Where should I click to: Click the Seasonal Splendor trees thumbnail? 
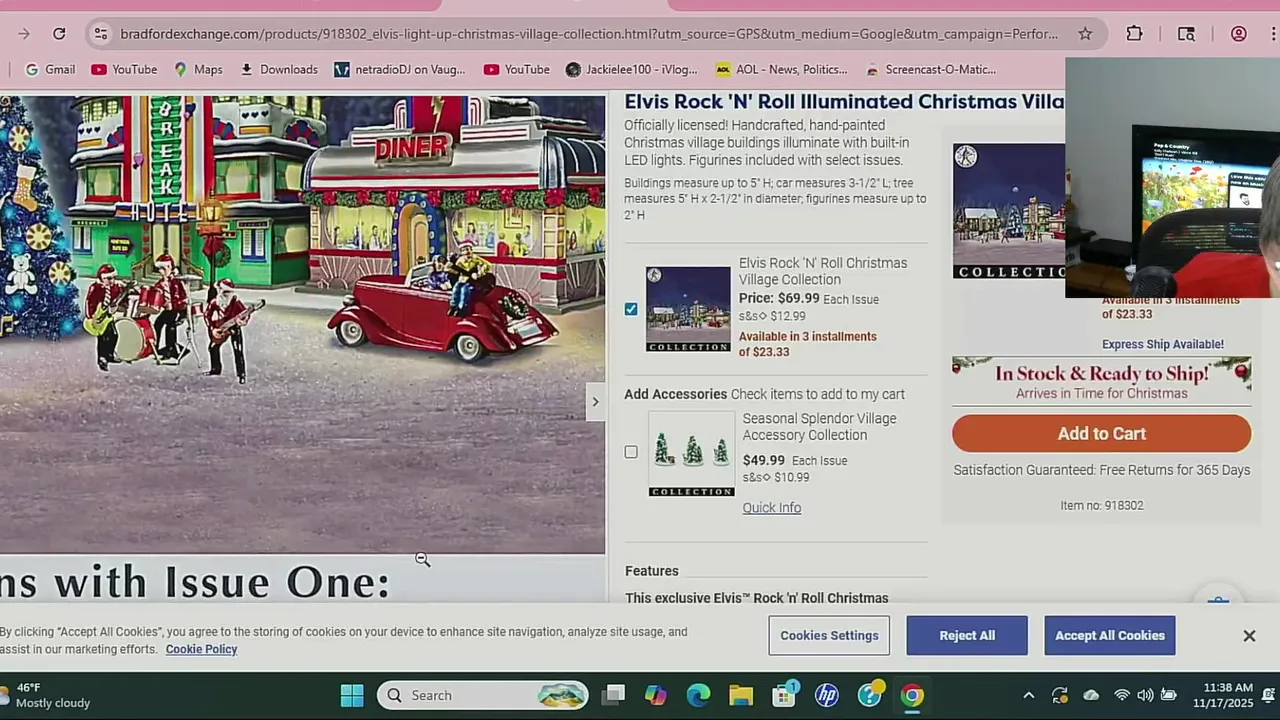click(x=691, y=454)
